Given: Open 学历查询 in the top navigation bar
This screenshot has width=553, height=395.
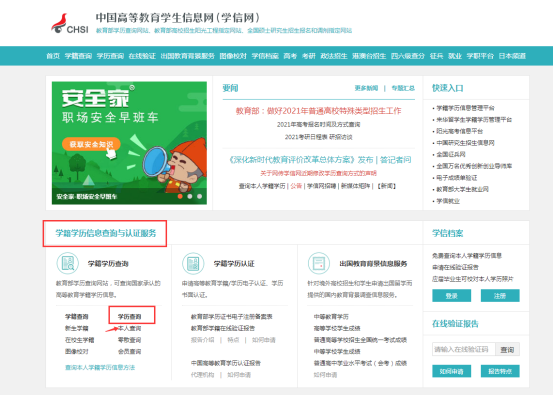Looking at the screenshot, I should click(110, 56).
